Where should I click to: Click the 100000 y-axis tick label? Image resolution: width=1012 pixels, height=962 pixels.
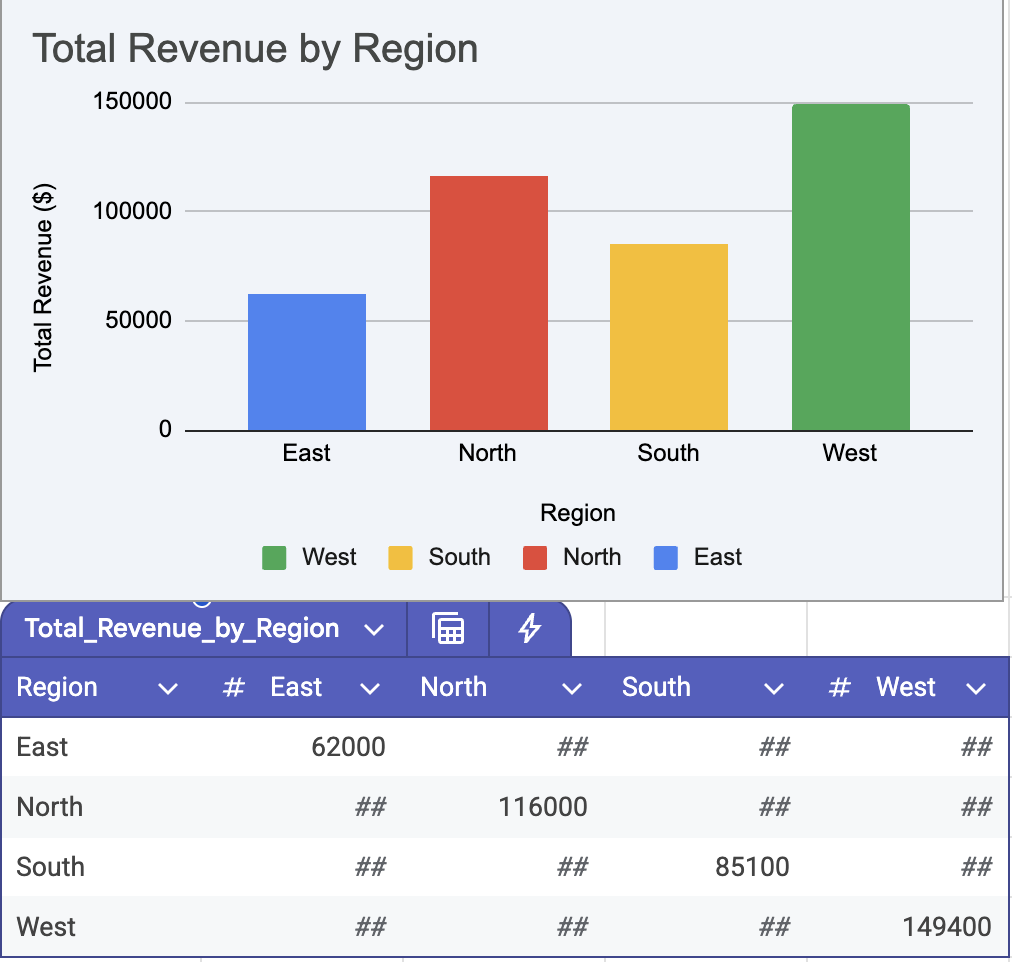pos(132,211)
